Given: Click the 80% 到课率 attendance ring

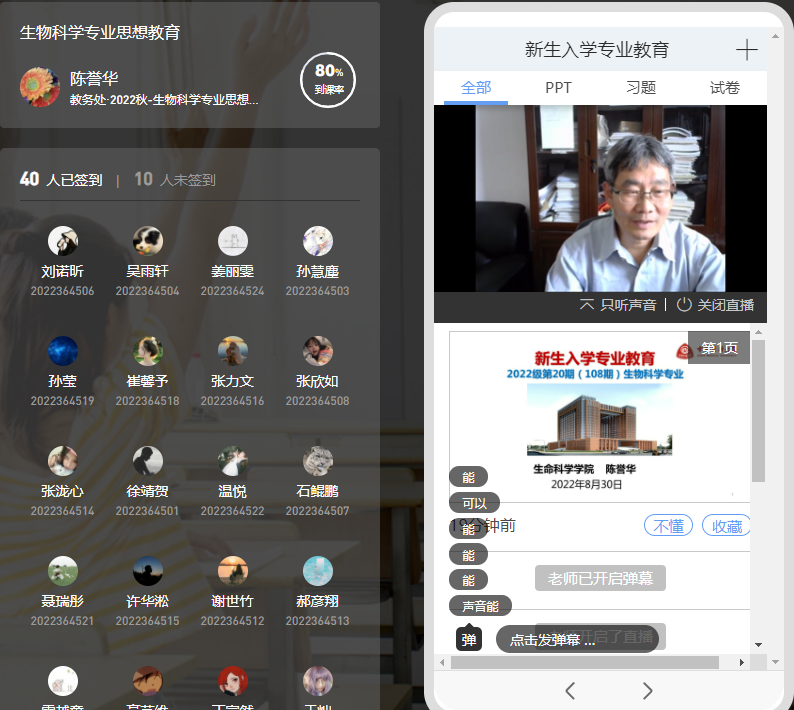Looking at the screenshot, I should (328, 78).
